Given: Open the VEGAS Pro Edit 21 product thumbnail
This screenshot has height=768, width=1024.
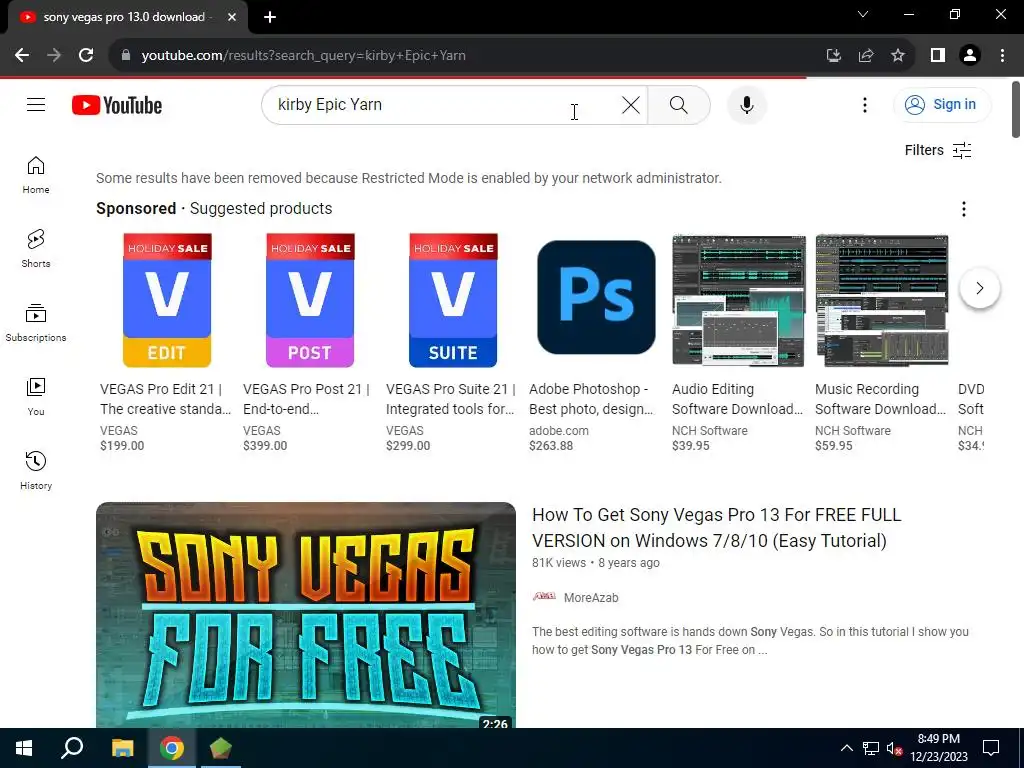Looking at the screenshot, I should coord(167,300).
